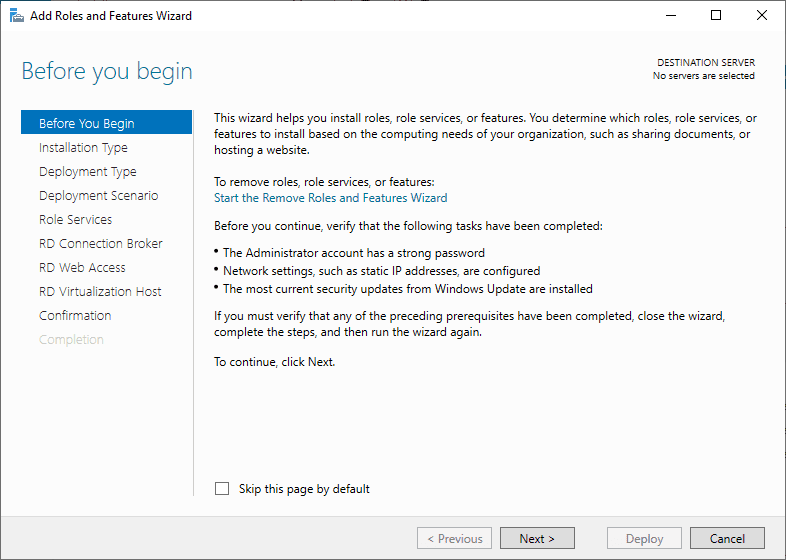Open Start the Remove Roles and Features Wizard link
Image resolution: width=786 pixels, height=560 pixels.
pyautogui.click(x=330, y=198)
